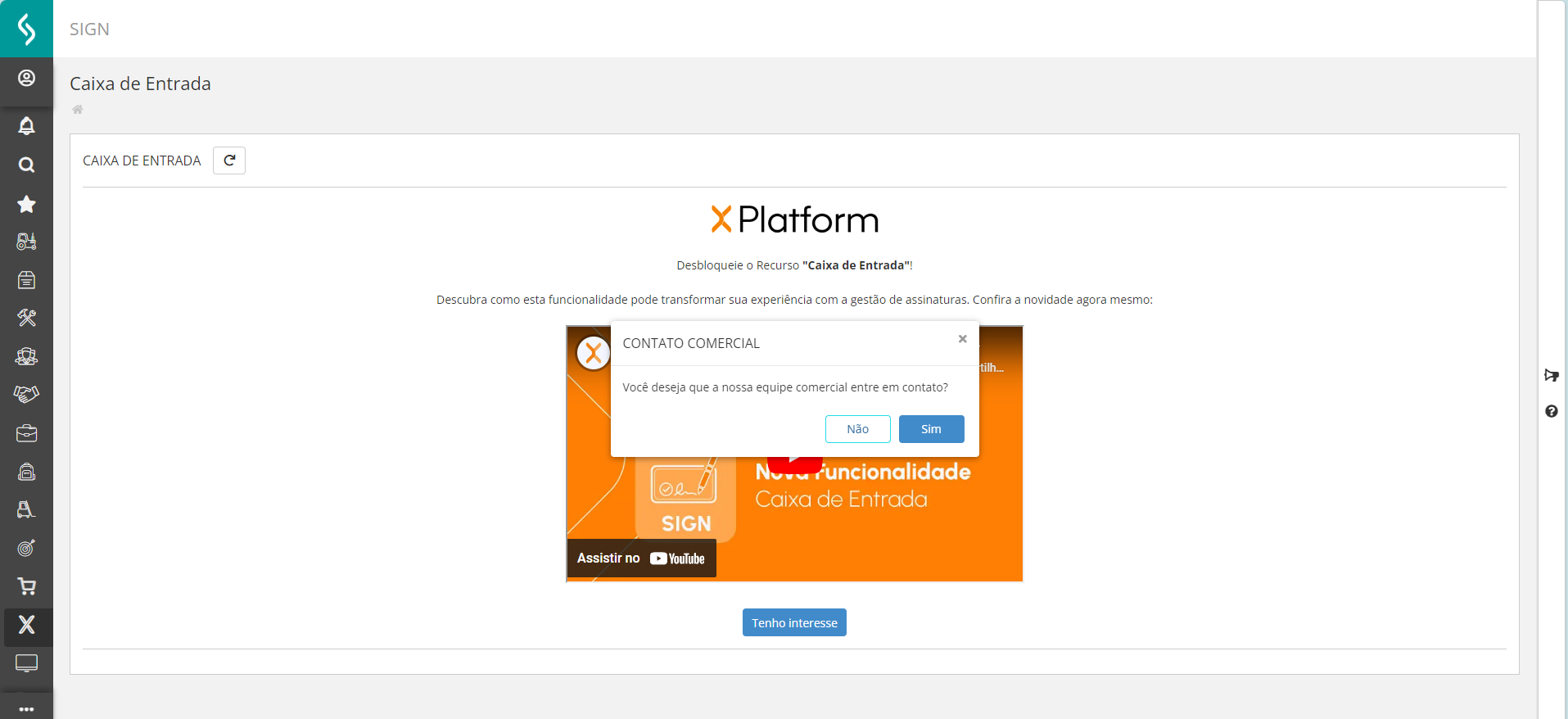Click the 'Você deseja que a nossa equipe' question

point(785,387)
